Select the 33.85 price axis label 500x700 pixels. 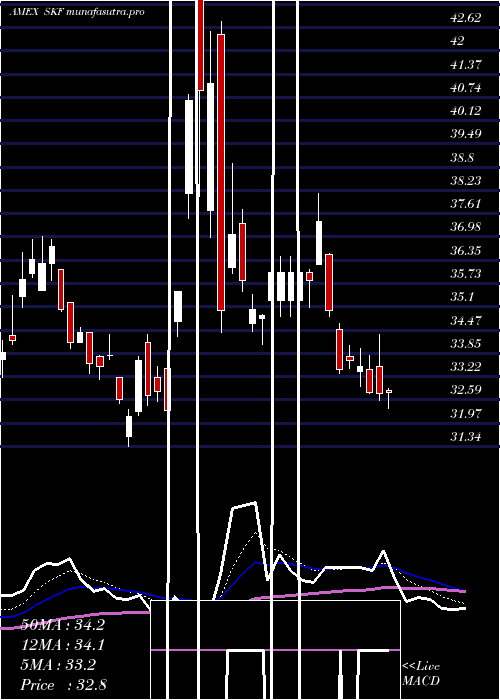466,343
